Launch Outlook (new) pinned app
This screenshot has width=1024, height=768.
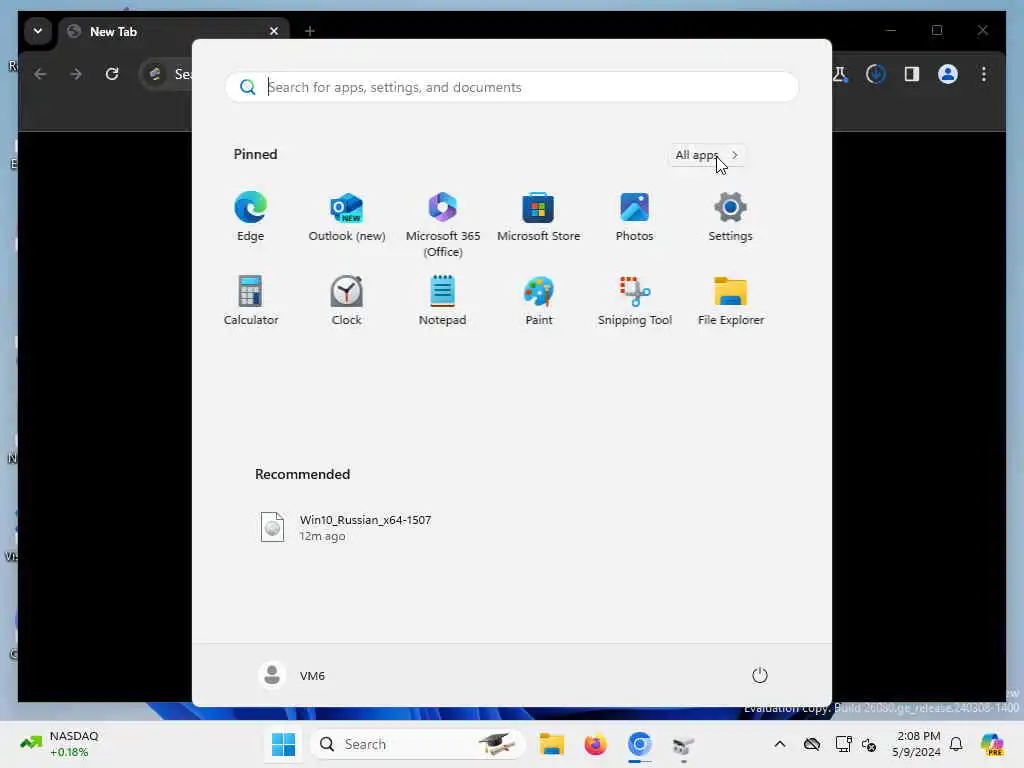(x=347, y=217)
